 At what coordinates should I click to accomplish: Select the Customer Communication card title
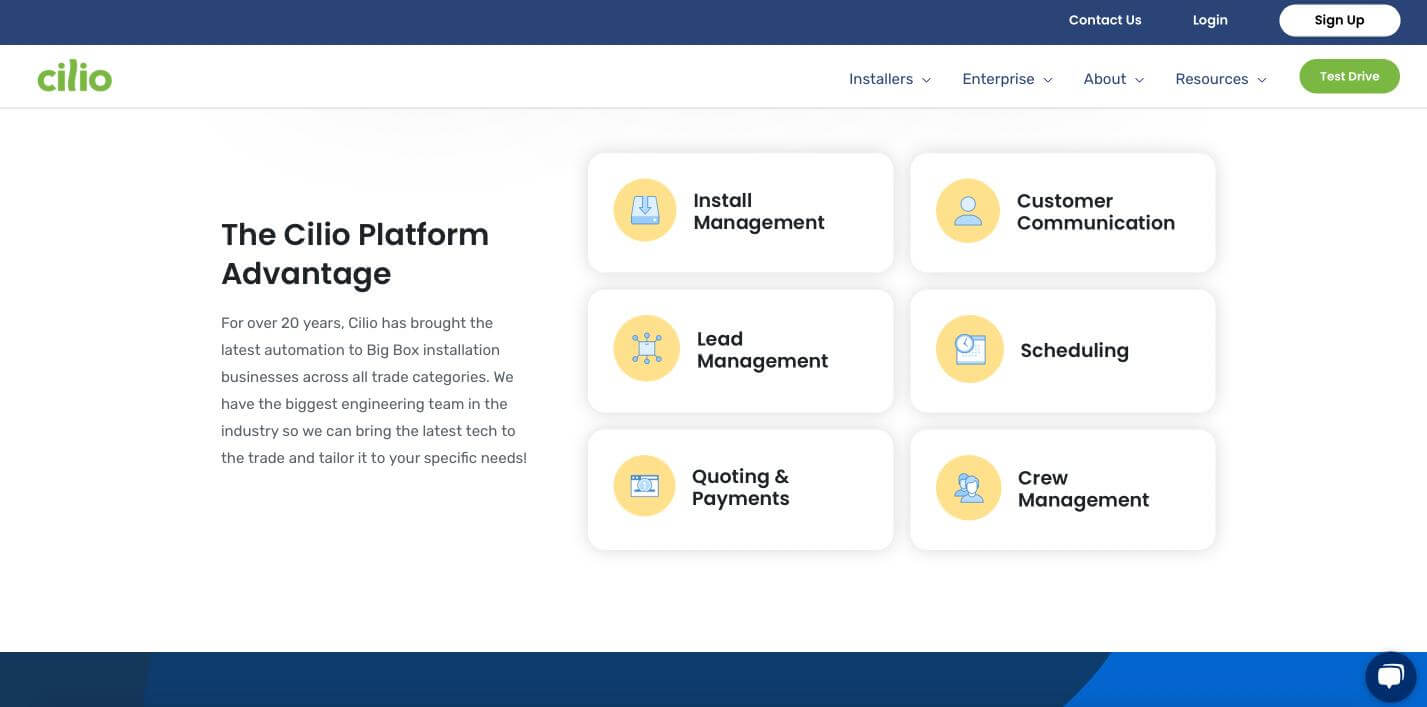(x=1096, y=212)
